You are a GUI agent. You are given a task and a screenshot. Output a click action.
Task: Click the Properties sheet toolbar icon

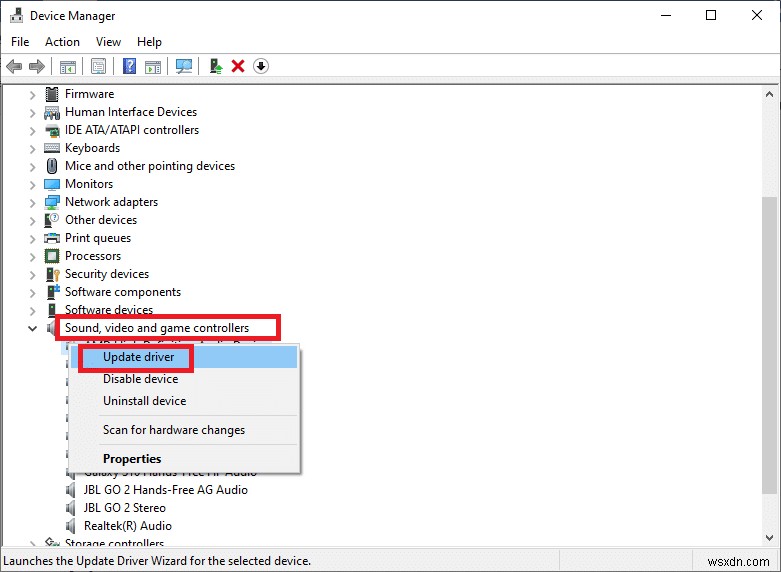[x=99, y=66]
